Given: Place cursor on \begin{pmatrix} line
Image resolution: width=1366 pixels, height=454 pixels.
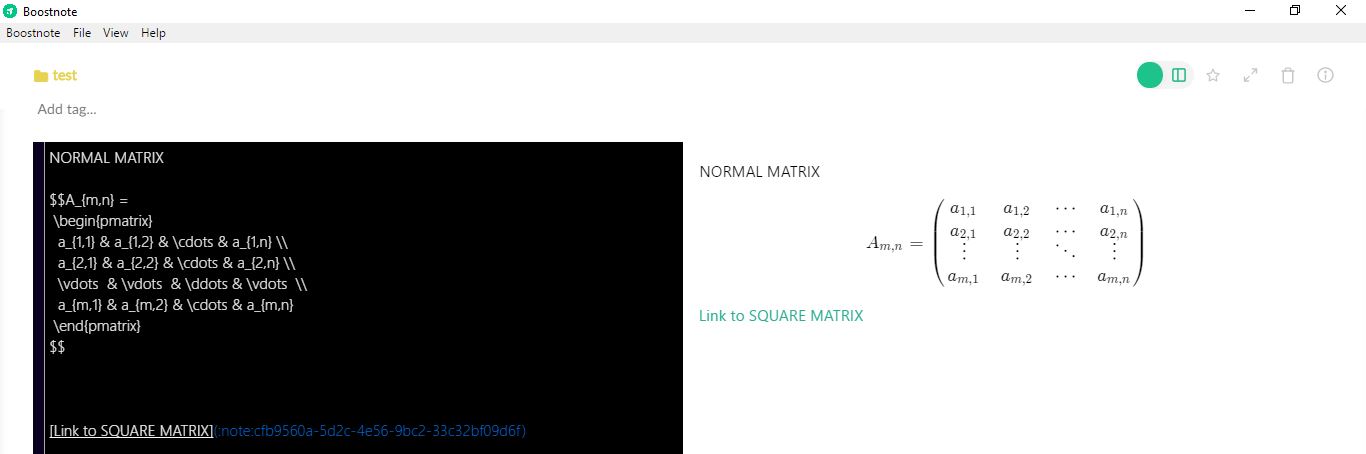Looking at the screenshot, I should [x=103, y=221].
